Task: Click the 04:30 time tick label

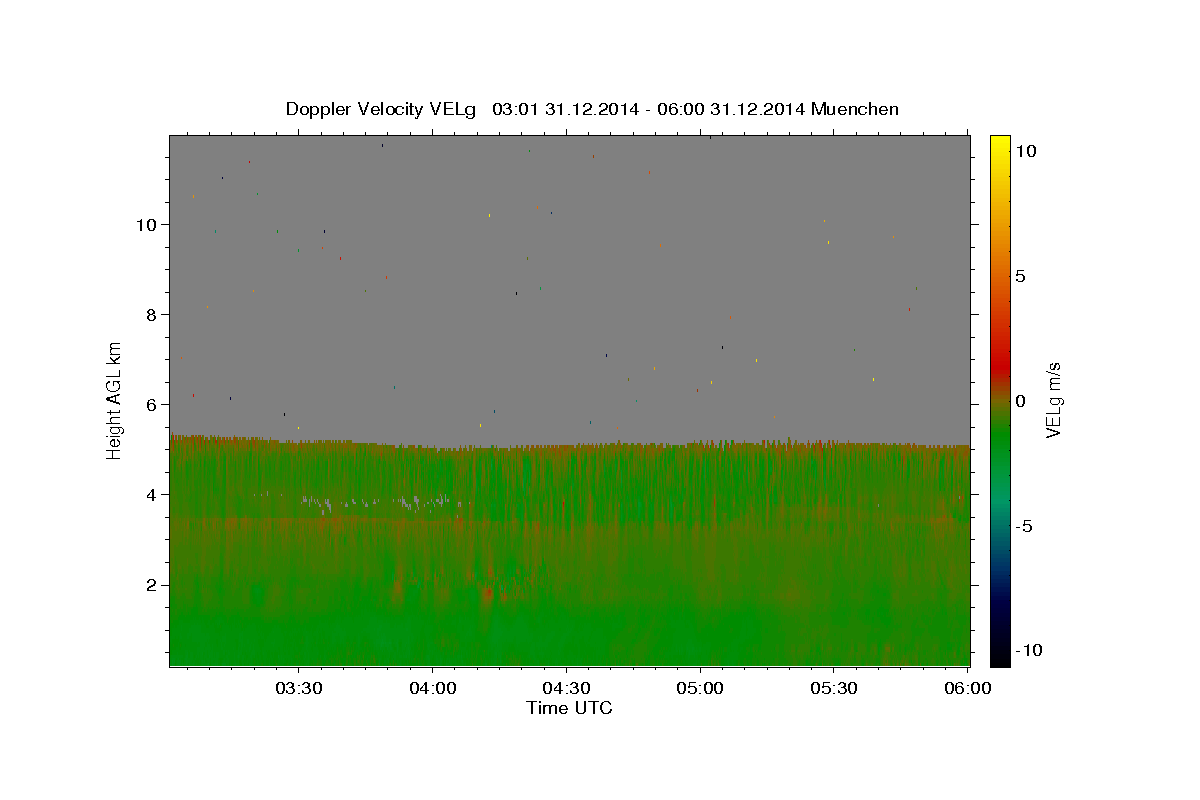Action: coord(566,689)
